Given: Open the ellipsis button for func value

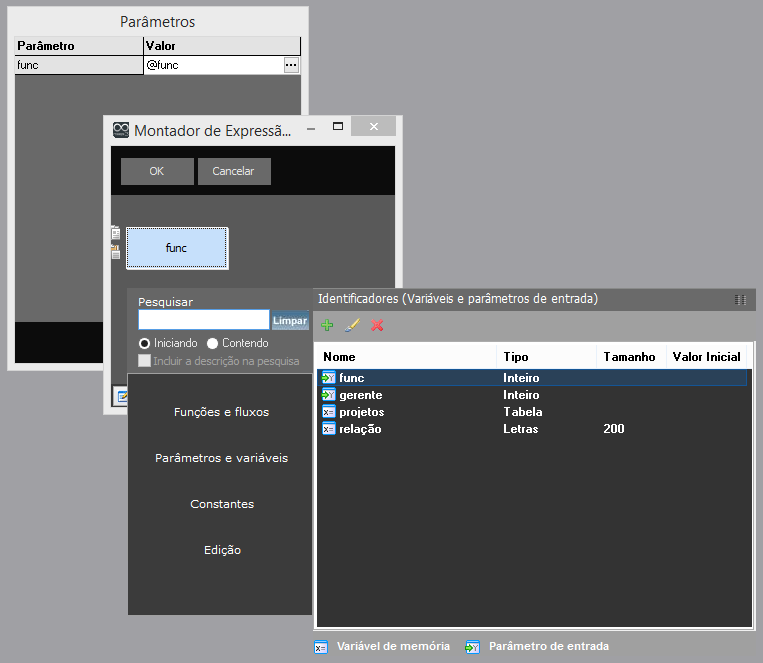Looking at the screenshot, I should point(291,65).
